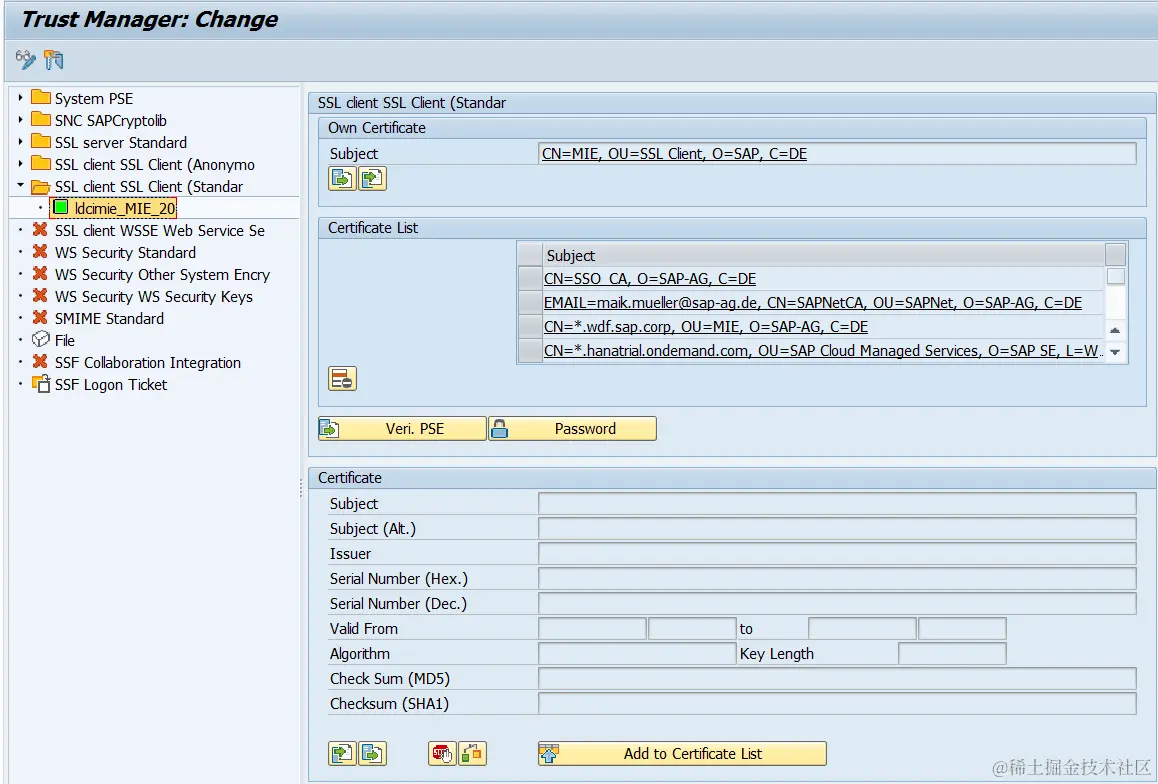Click select-all corner cell of certificate table
Screen dimensions: 1158x784
(x=530, y=255)
